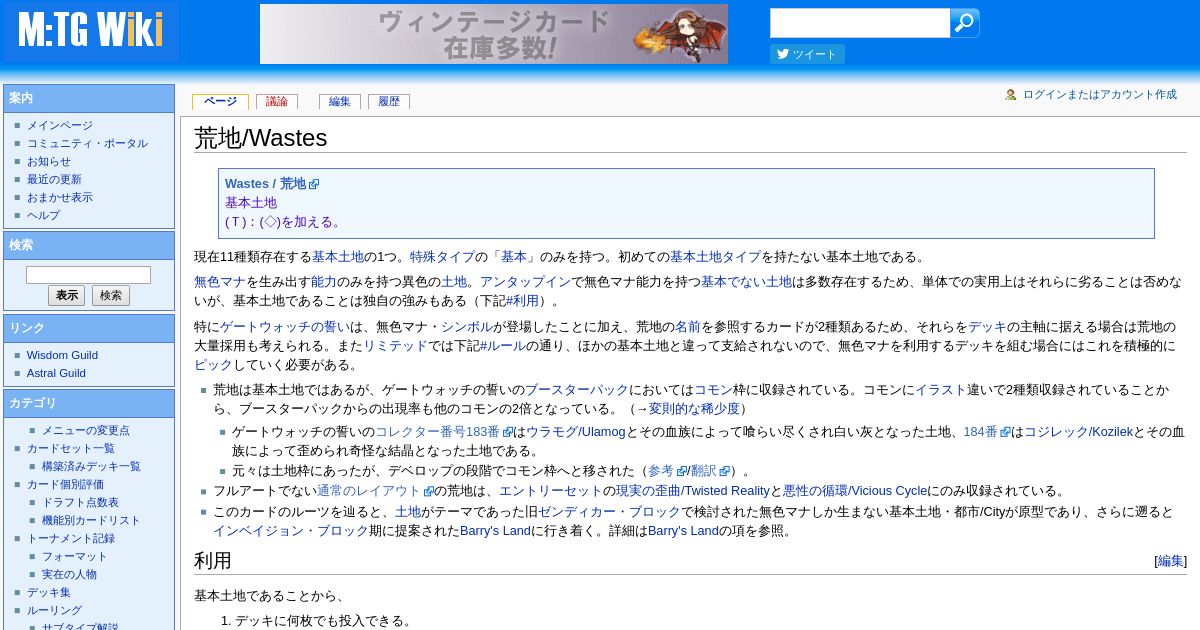Click 編集 link for 利用 section

coord(1170,562)
